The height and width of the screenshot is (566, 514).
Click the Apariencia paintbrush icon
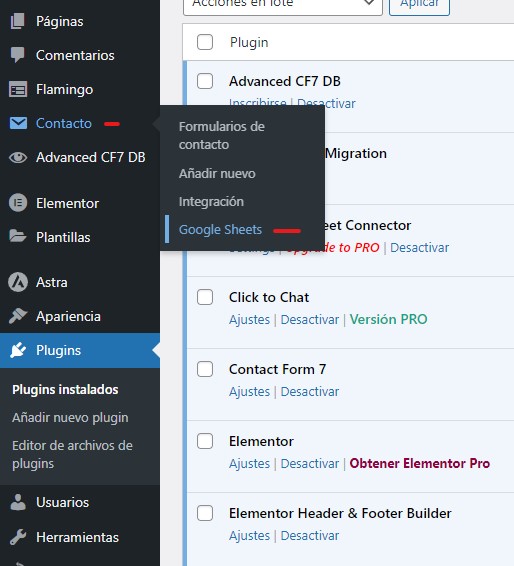point(18,316)
